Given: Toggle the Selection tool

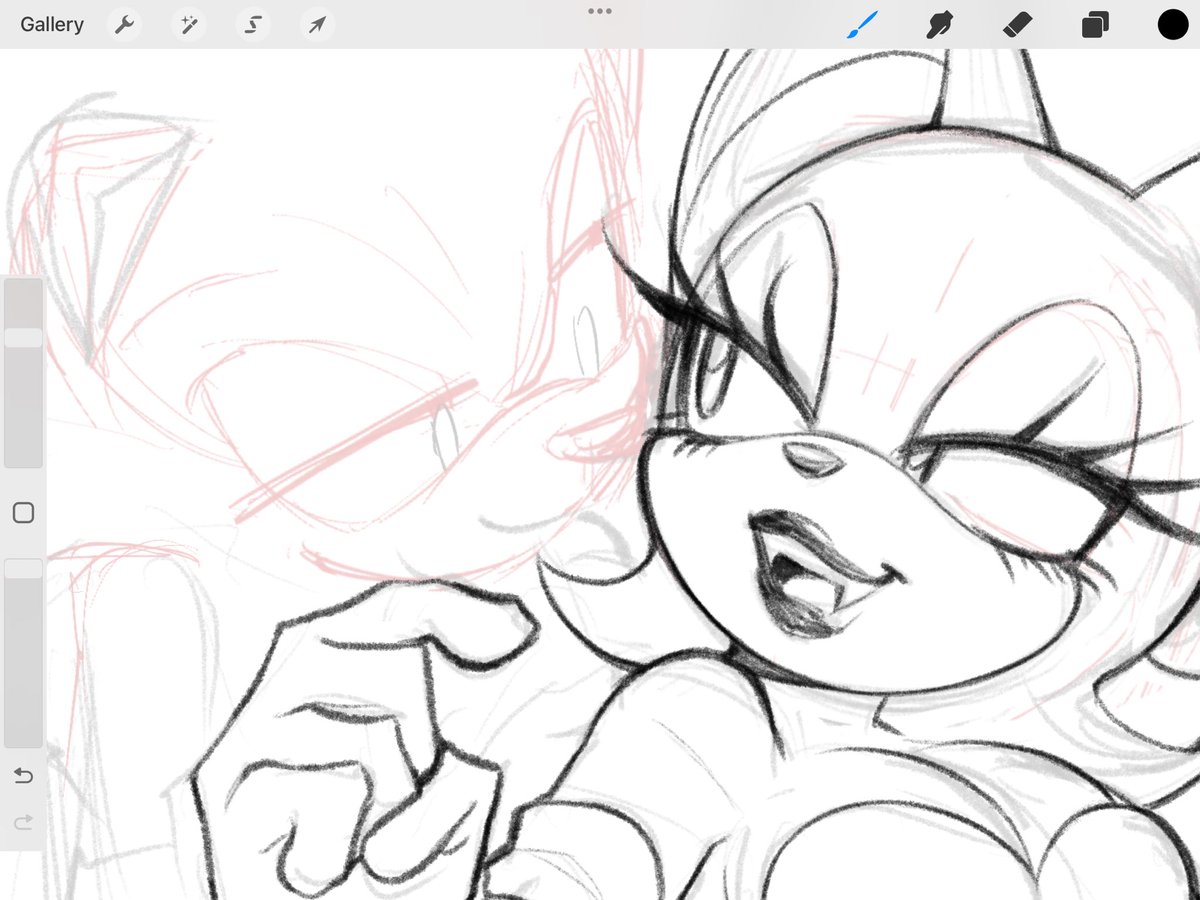Looking at the screenshot, I should pos(252,24).
